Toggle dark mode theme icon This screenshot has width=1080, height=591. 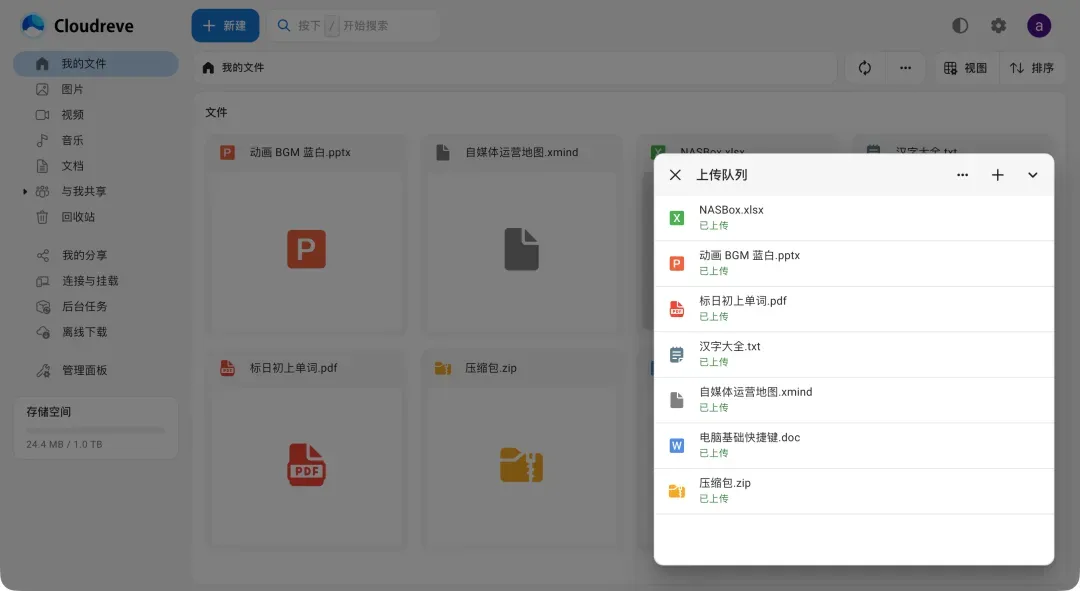(960, 26)
